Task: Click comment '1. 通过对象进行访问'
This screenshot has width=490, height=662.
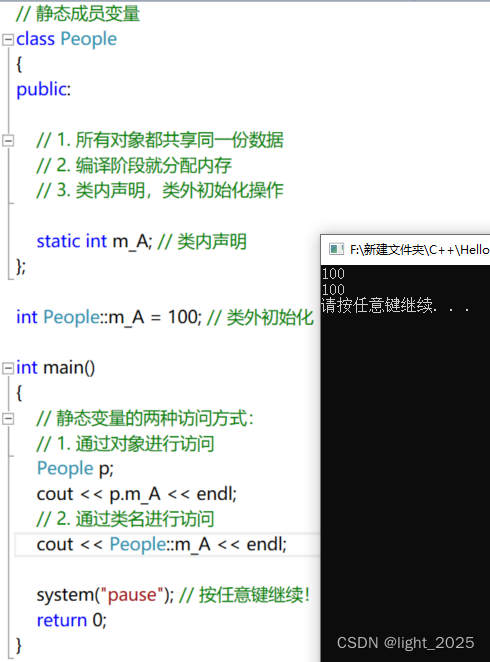Action: [125, 443]
